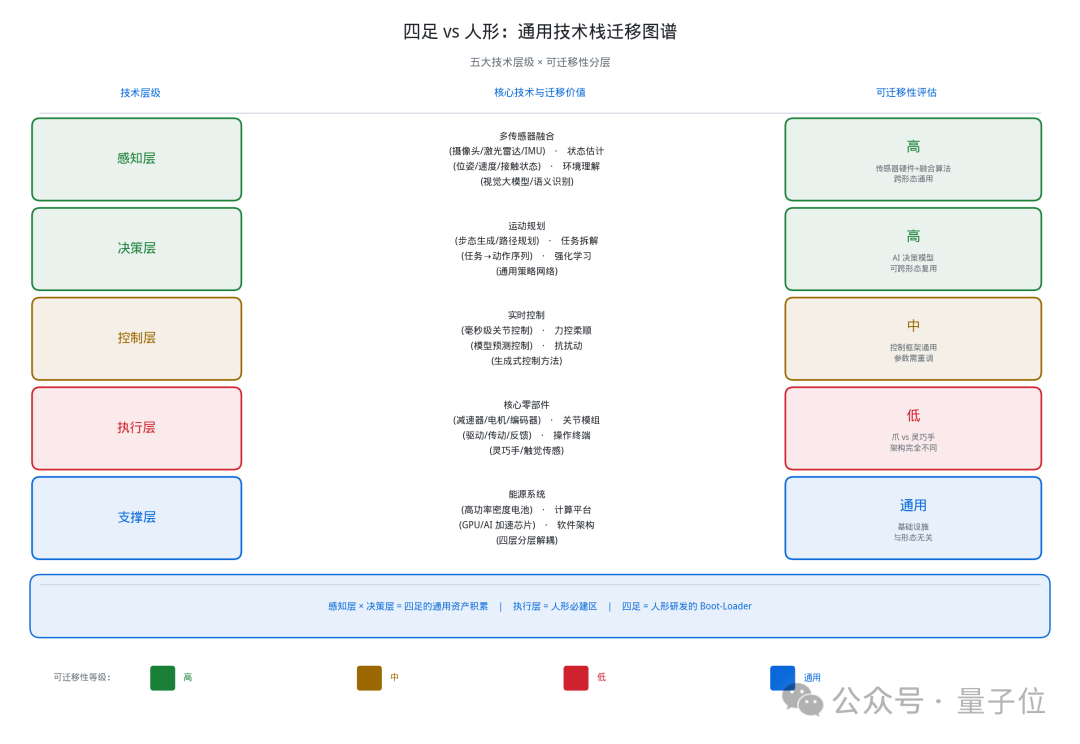Click the 核心零部件 heading text
This screenshot has width=1080, height=744.
tap(527, 404)
